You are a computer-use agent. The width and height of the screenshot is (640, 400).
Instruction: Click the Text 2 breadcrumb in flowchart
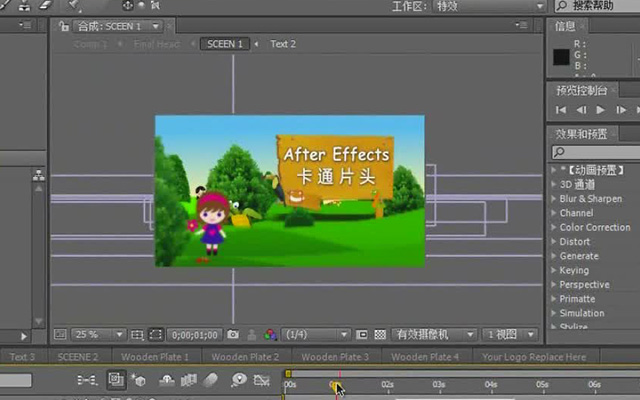(283, 44)
